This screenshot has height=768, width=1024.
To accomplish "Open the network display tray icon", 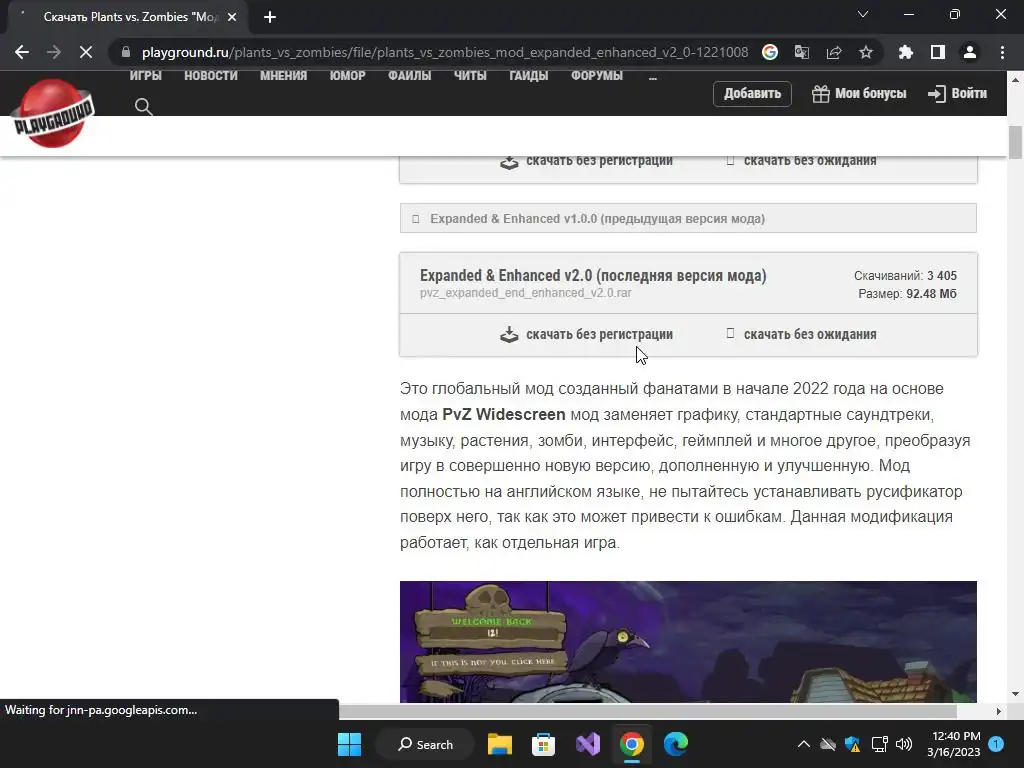I will click(879, 744).
